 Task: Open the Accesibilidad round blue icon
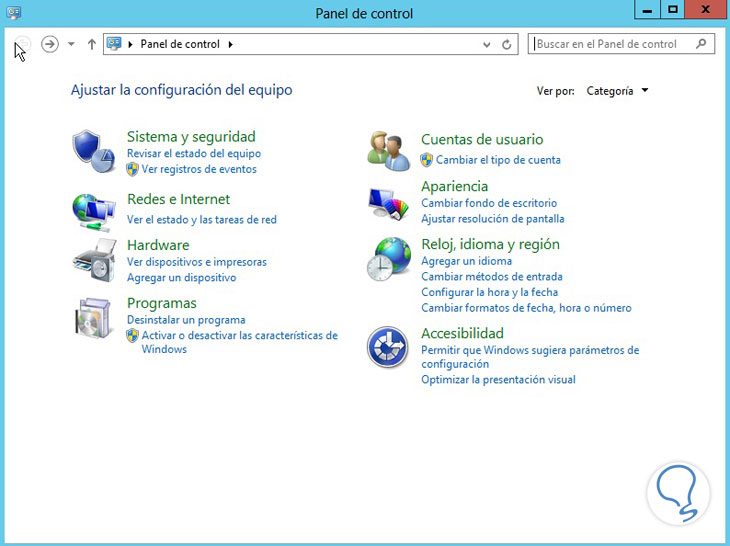(x=387, y=347)
